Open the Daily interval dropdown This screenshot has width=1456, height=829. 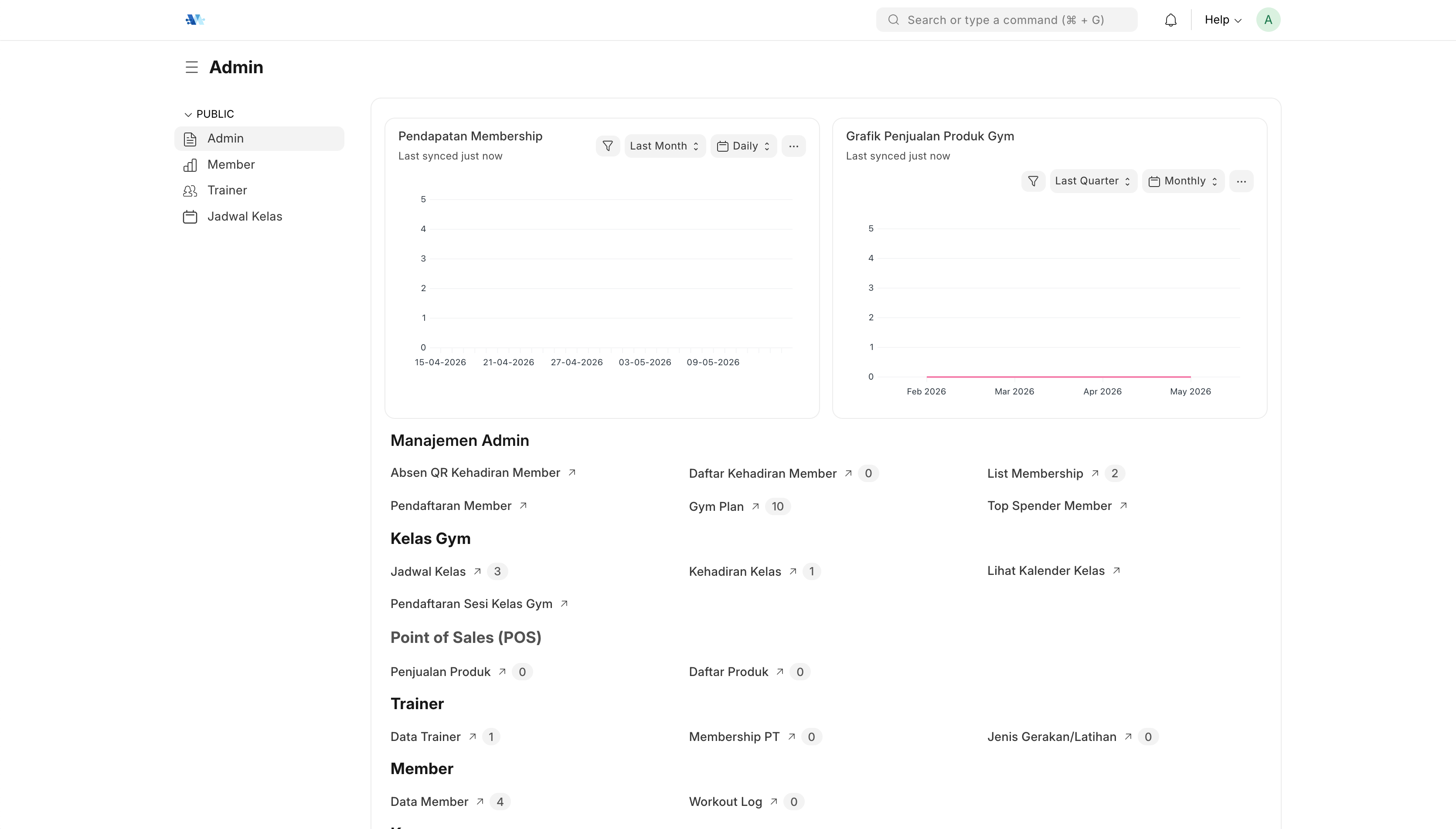pyautogui.click(x=744, y=146)
